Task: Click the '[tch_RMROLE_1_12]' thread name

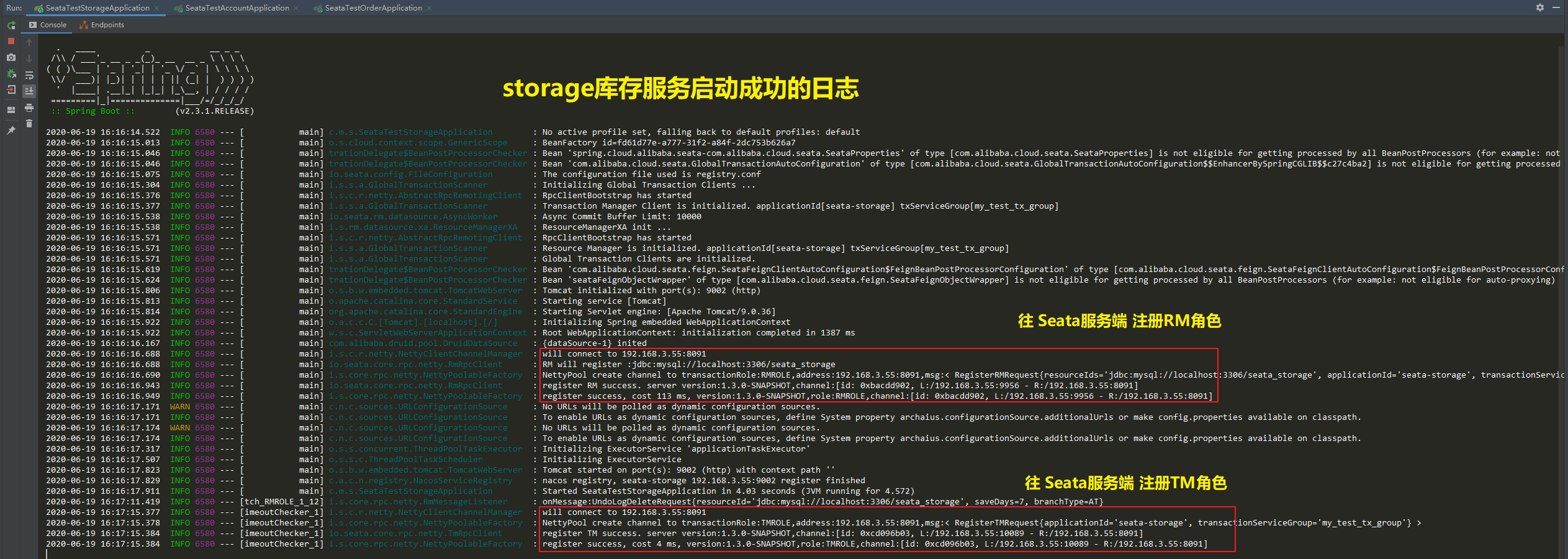Action: click(x=282, y=502)
